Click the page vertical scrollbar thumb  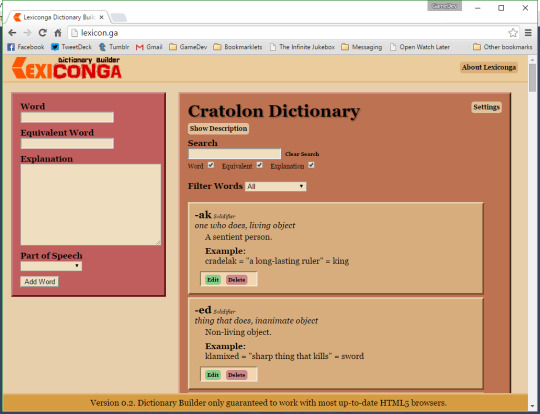click(532, 77)
